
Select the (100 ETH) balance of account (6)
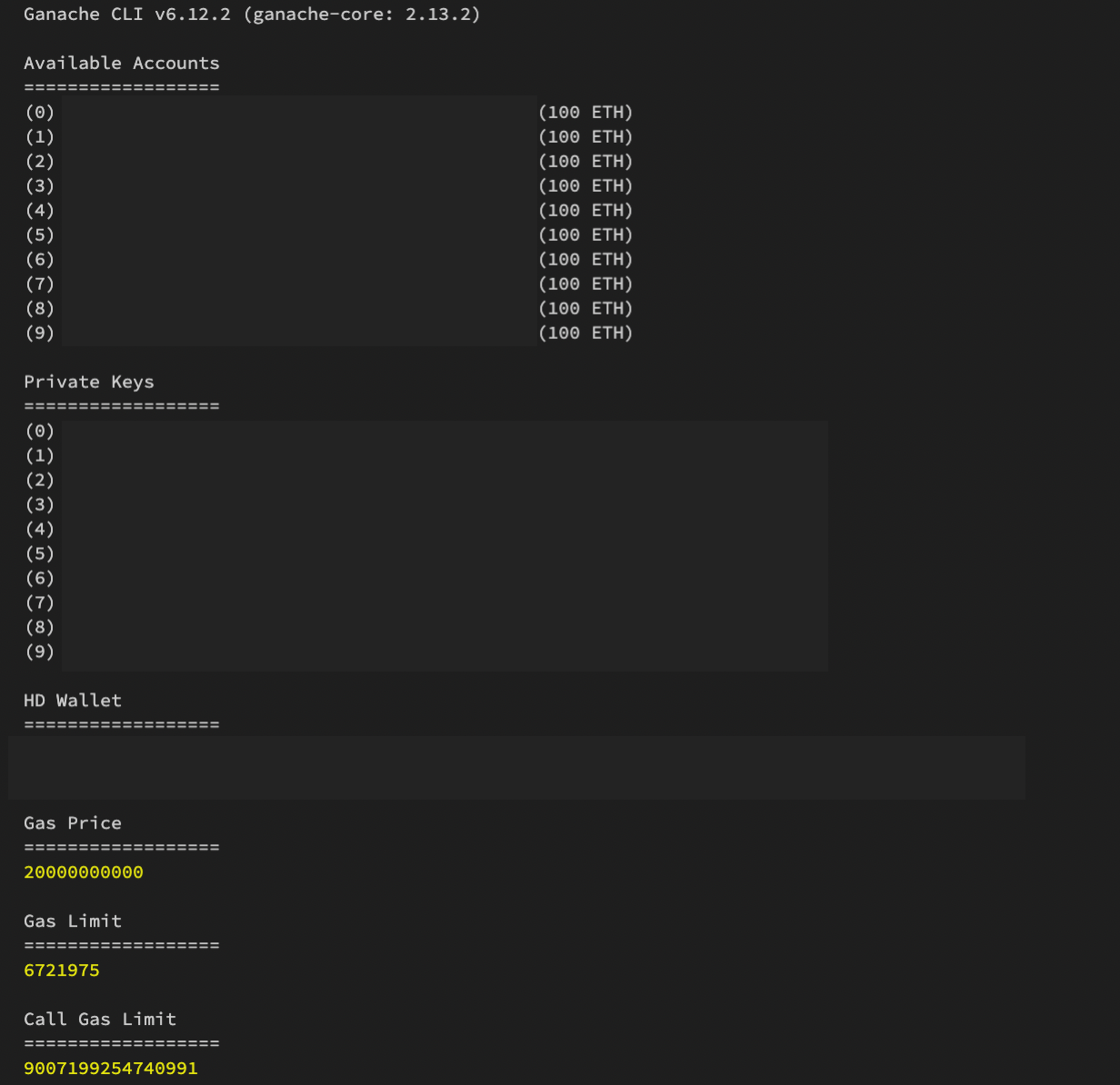(x=585, y=259)
